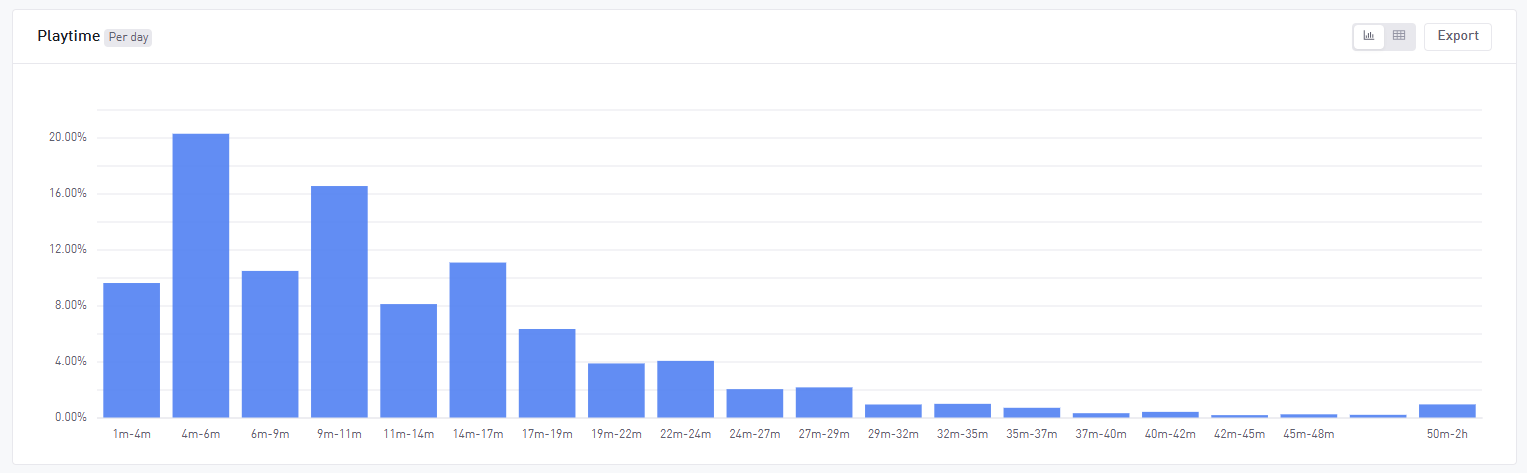The image size is (1527, 473).
Task: Switch to table view icon
Action: tap(1399, 36)
